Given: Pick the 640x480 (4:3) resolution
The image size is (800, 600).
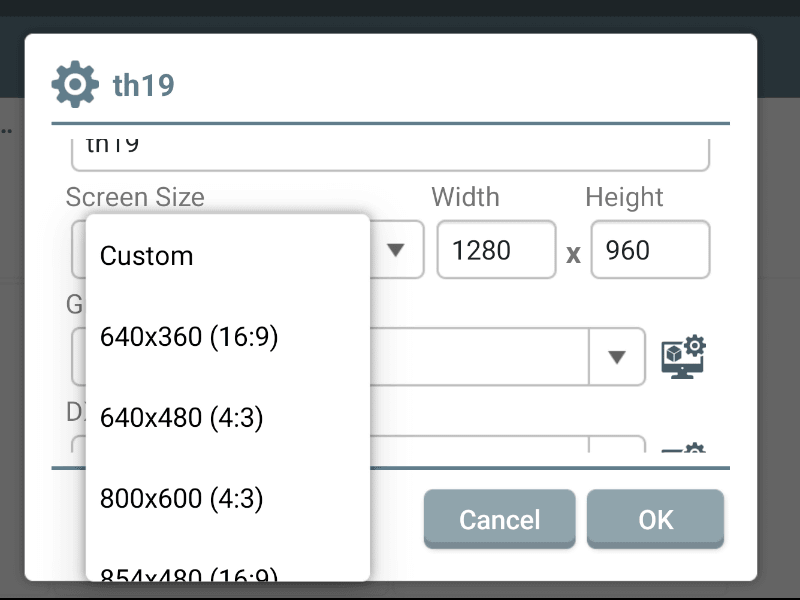Looking at the screenshot, I should click(182, 418).
